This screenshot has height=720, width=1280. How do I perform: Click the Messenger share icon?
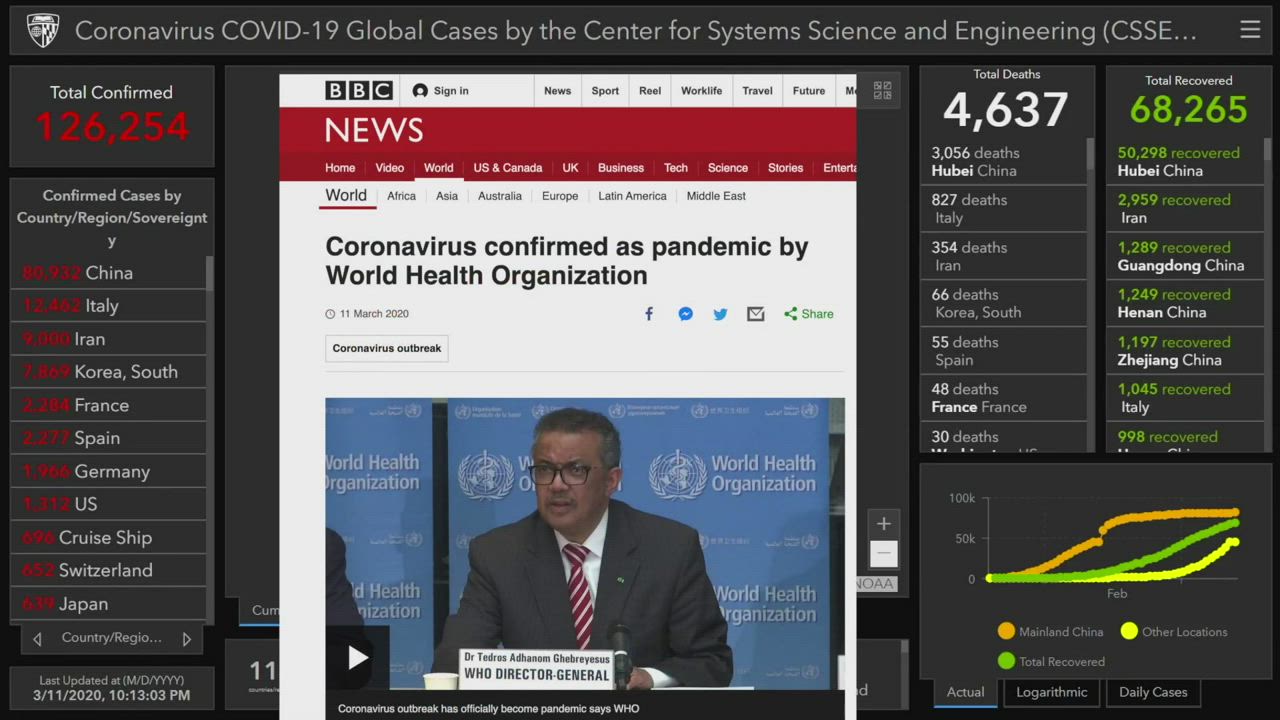(x=685, y=314)
